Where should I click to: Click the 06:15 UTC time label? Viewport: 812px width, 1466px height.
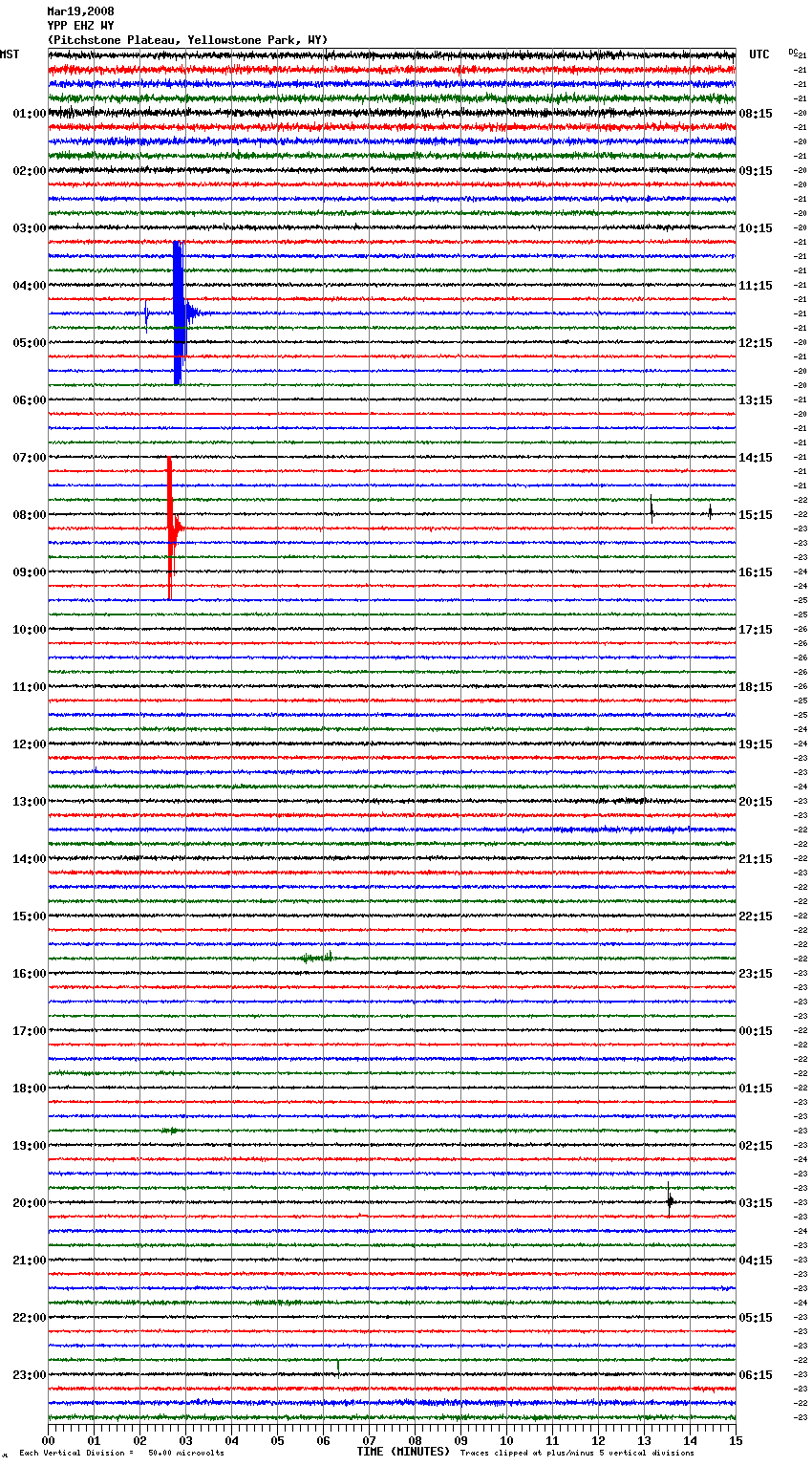tap(756, 1375)
